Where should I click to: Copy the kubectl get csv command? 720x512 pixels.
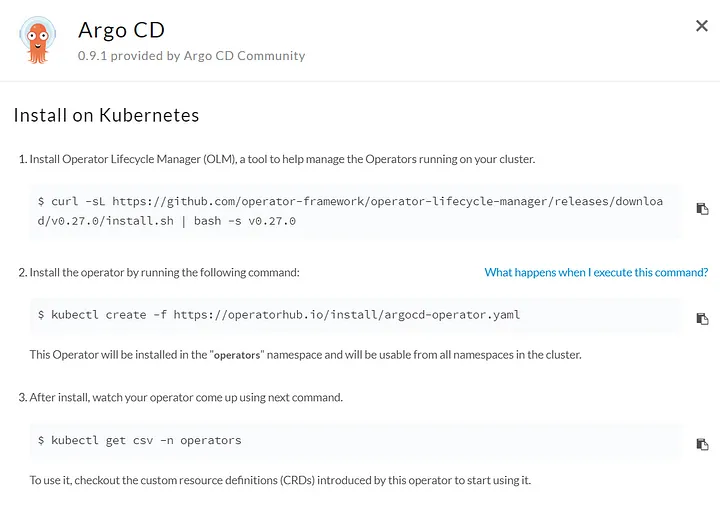(x=702, y=444)
